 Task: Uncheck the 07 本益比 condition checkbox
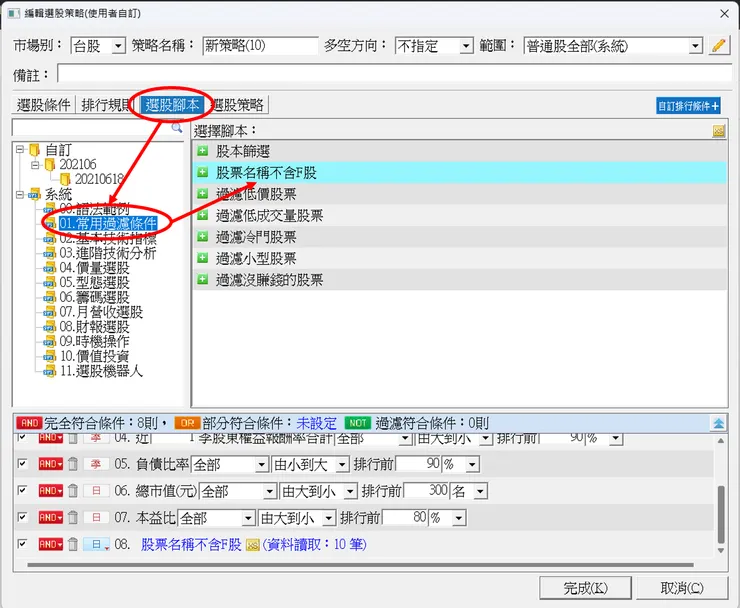[x=22, y=517]
